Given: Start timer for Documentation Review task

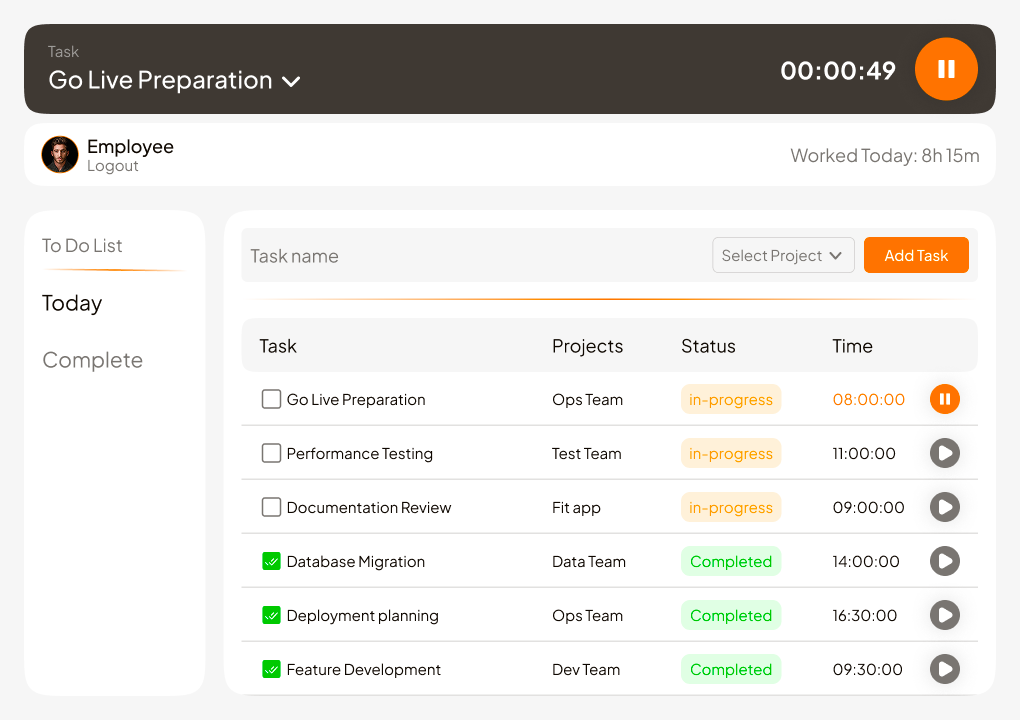Looking at the screenshot, I should point(944,508).
